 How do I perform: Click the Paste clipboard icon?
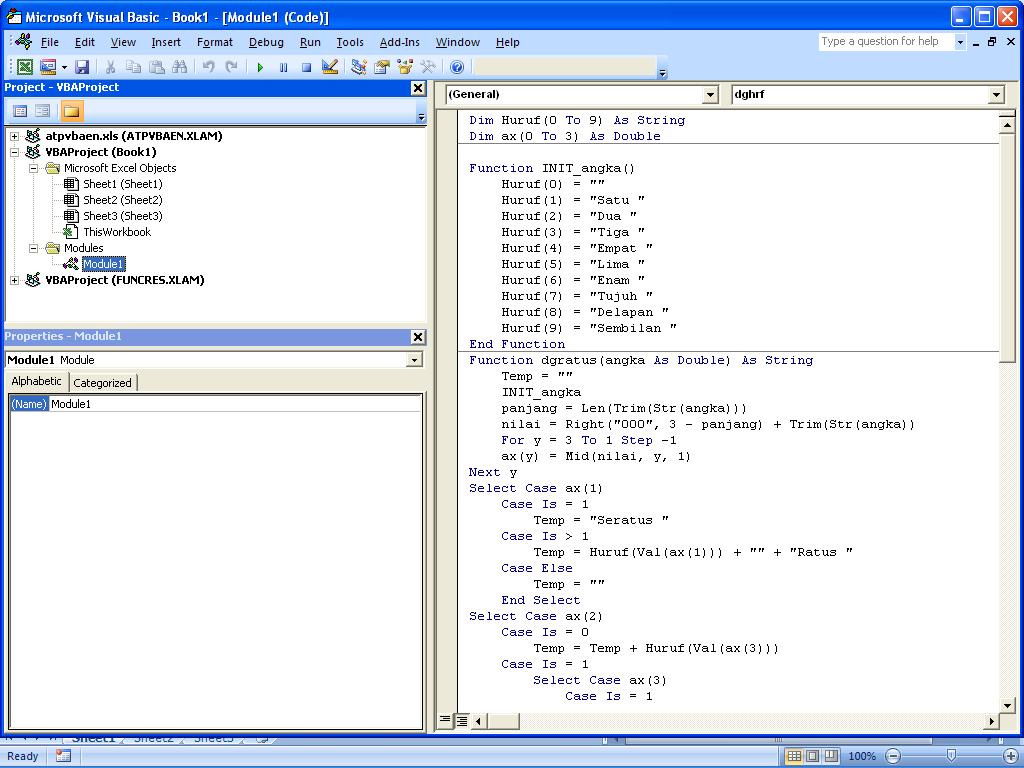[157, 67]
